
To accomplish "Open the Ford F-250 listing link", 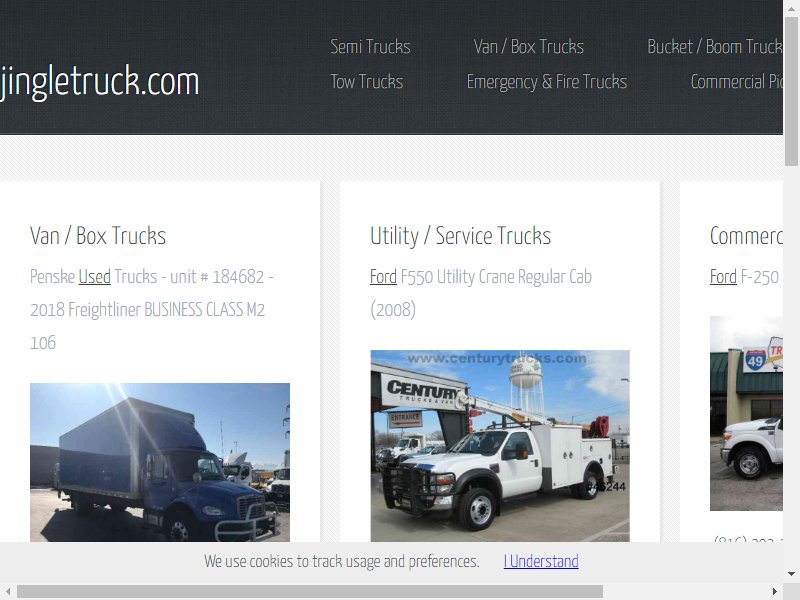I will click(x=745, y=277).
